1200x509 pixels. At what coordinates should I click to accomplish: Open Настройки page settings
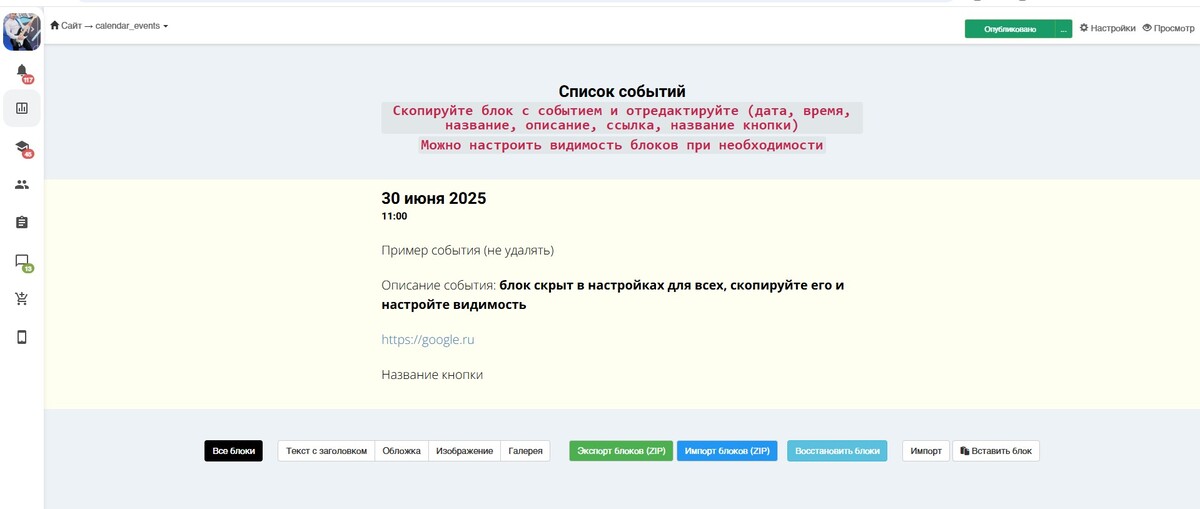(1107, 29)
